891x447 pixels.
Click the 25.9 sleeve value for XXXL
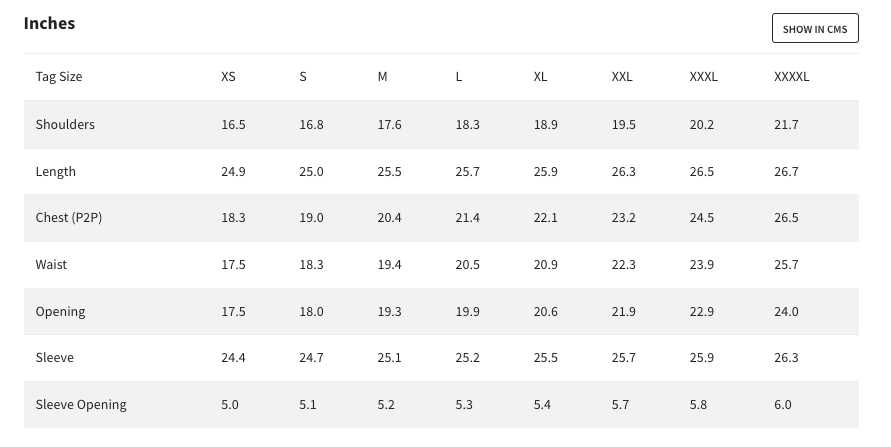click(x=702, y=358)
